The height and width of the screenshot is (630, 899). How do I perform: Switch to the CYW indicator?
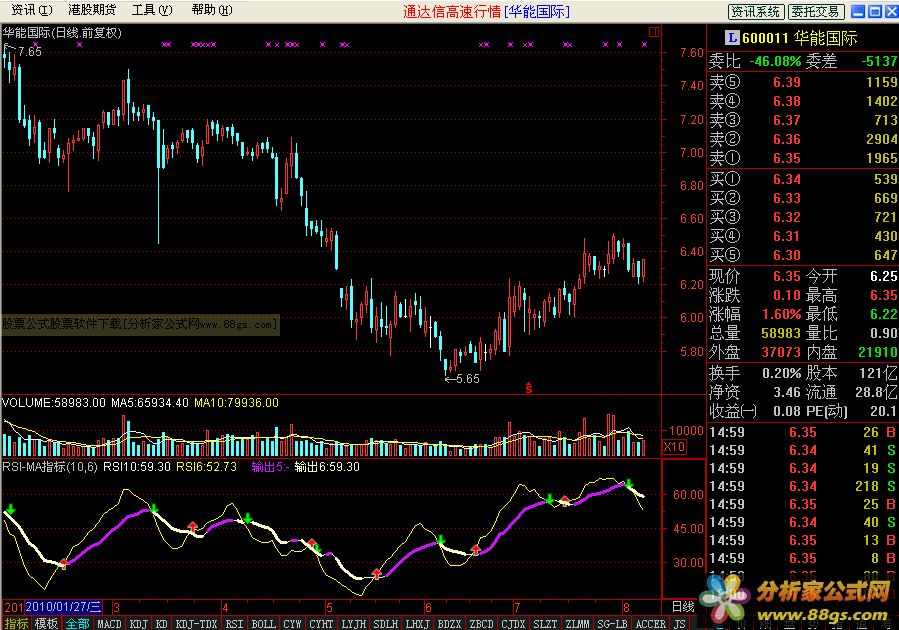point(292,624)
